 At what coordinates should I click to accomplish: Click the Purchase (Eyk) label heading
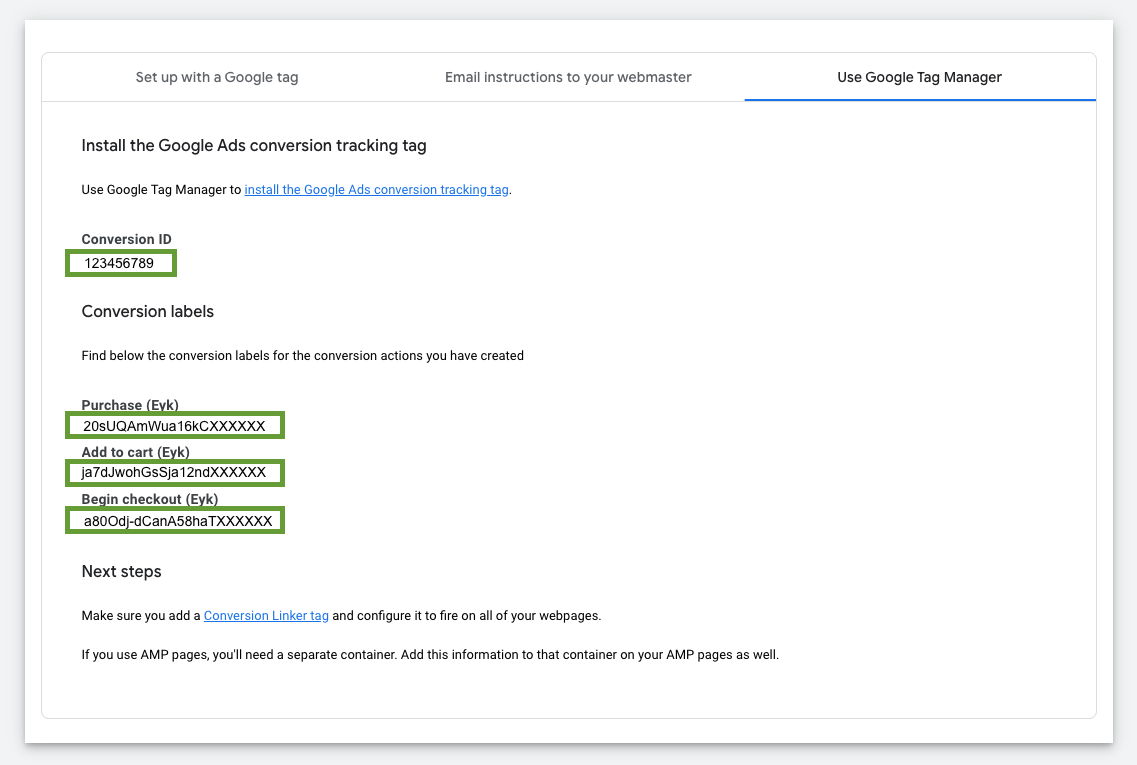pyautogui.click(x=130, y=405)
